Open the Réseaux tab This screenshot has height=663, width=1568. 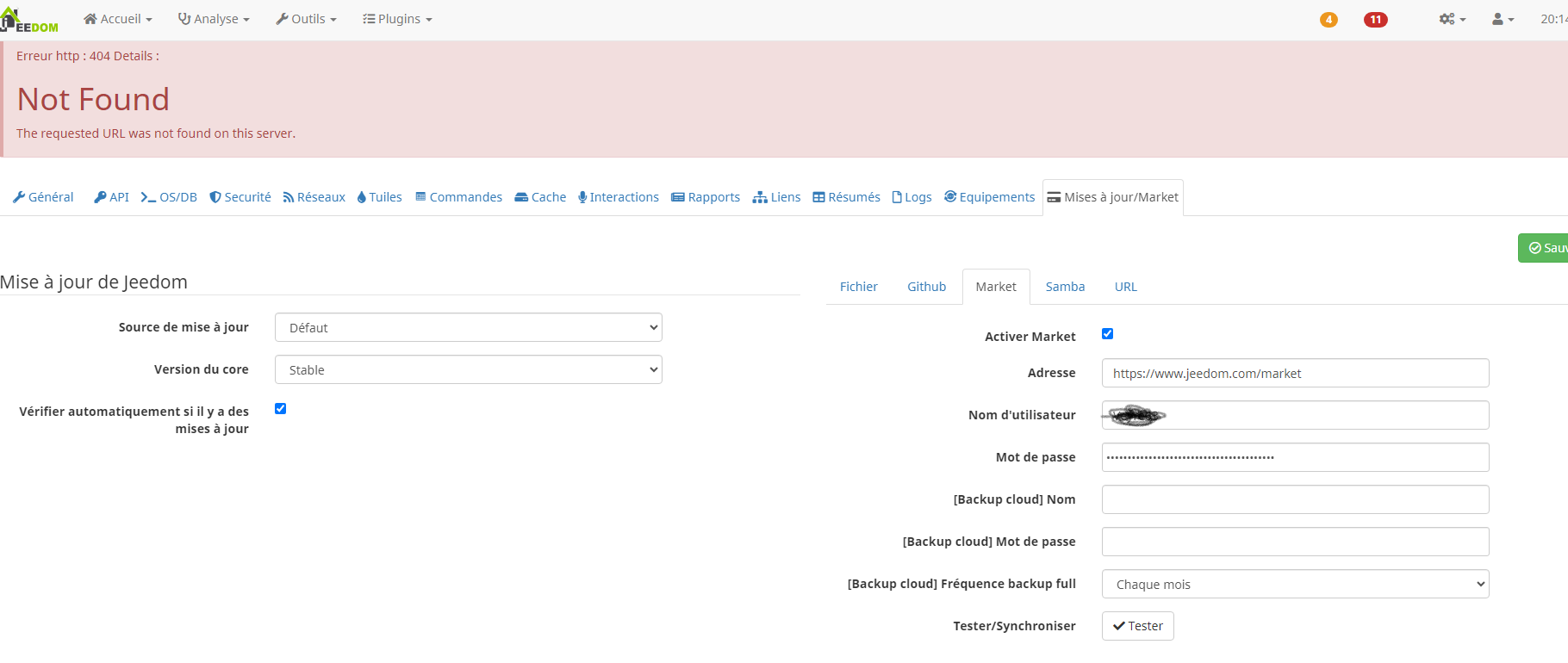coord(314,197)
